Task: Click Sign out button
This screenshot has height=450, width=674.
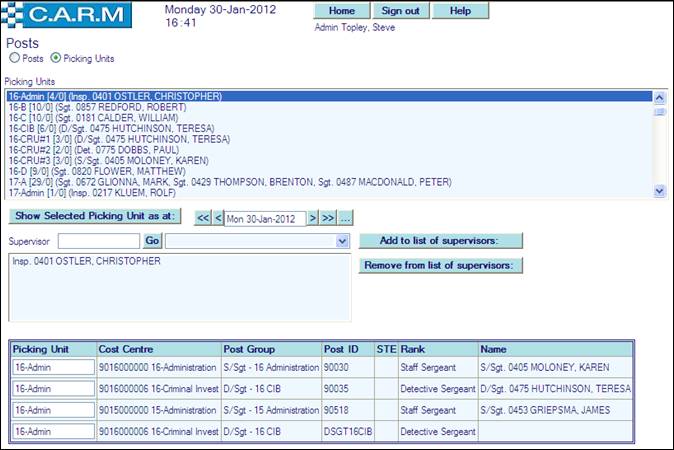Action: click(x=400, y=11)
